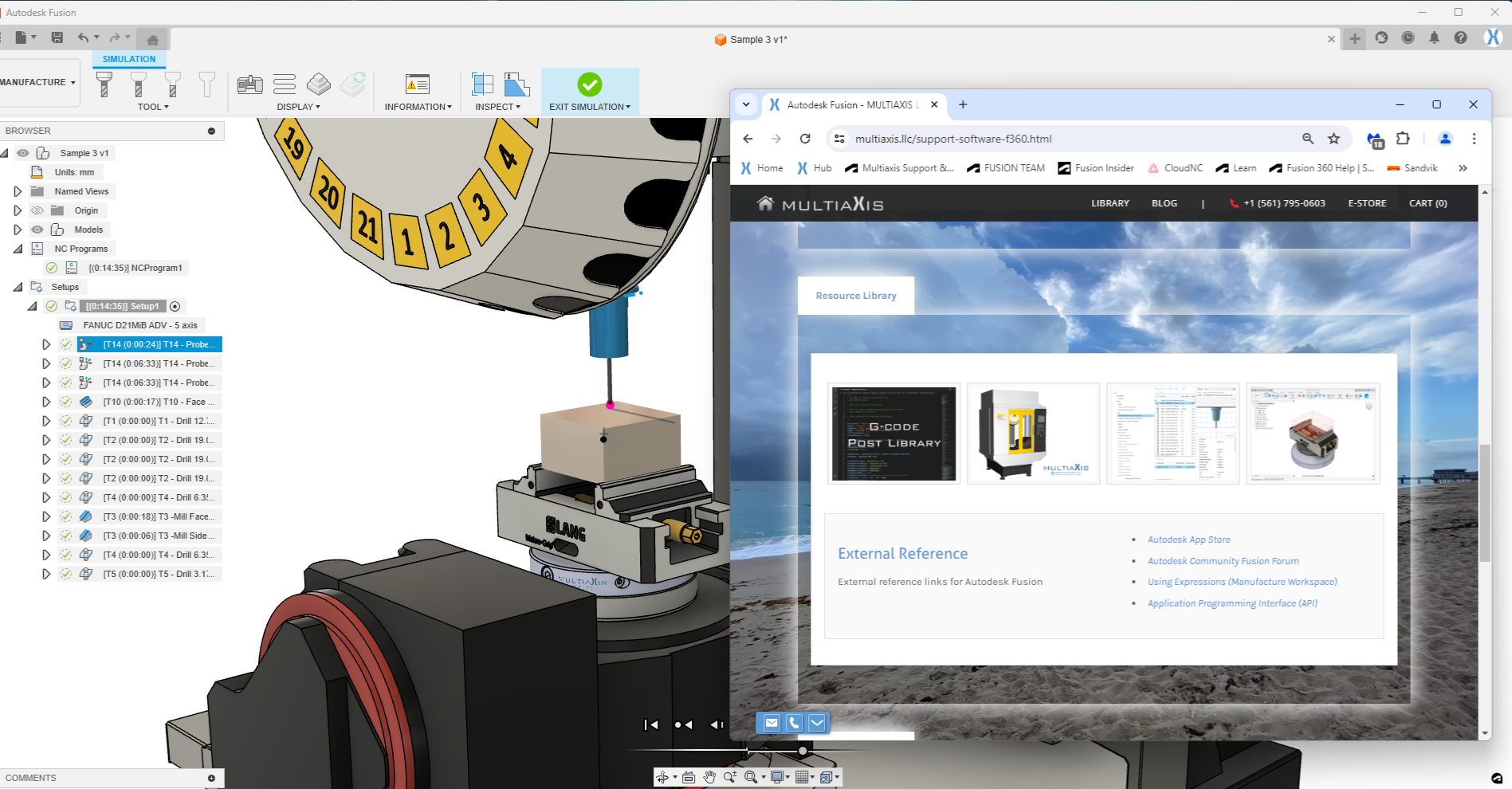Click the stock layers icon in Display
This screenshot has height=789, width=1512.
(319, 84)
